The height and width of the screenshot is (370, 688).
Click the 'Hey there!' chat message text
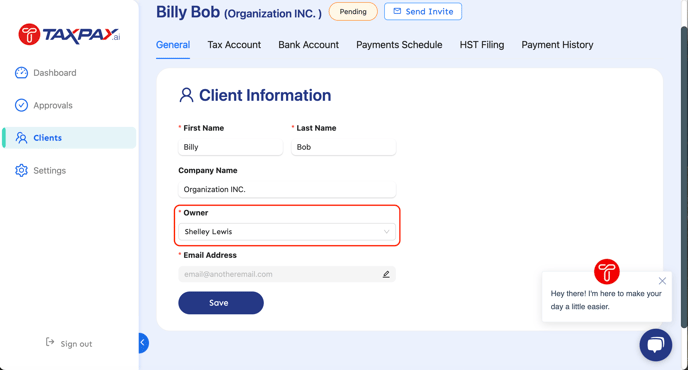pos(606,300)
